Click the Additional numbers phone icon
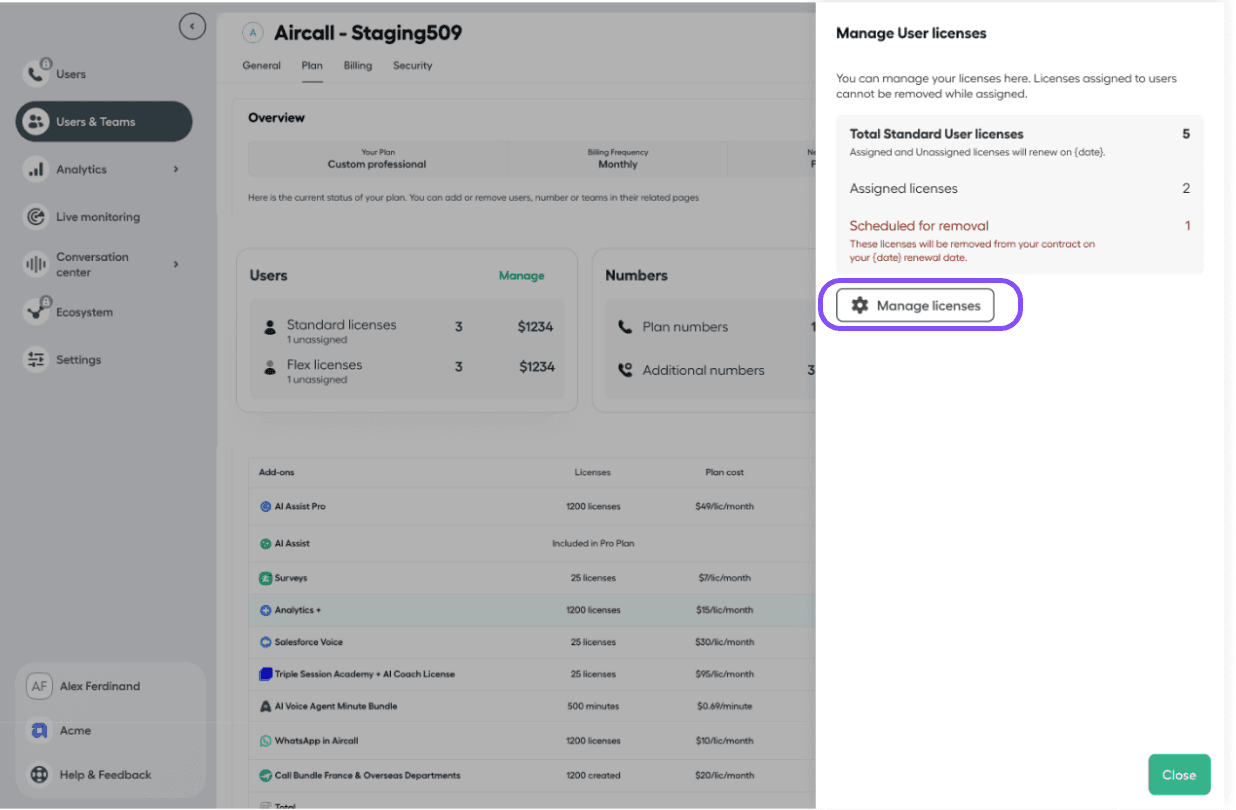 [x=625, y=370]
